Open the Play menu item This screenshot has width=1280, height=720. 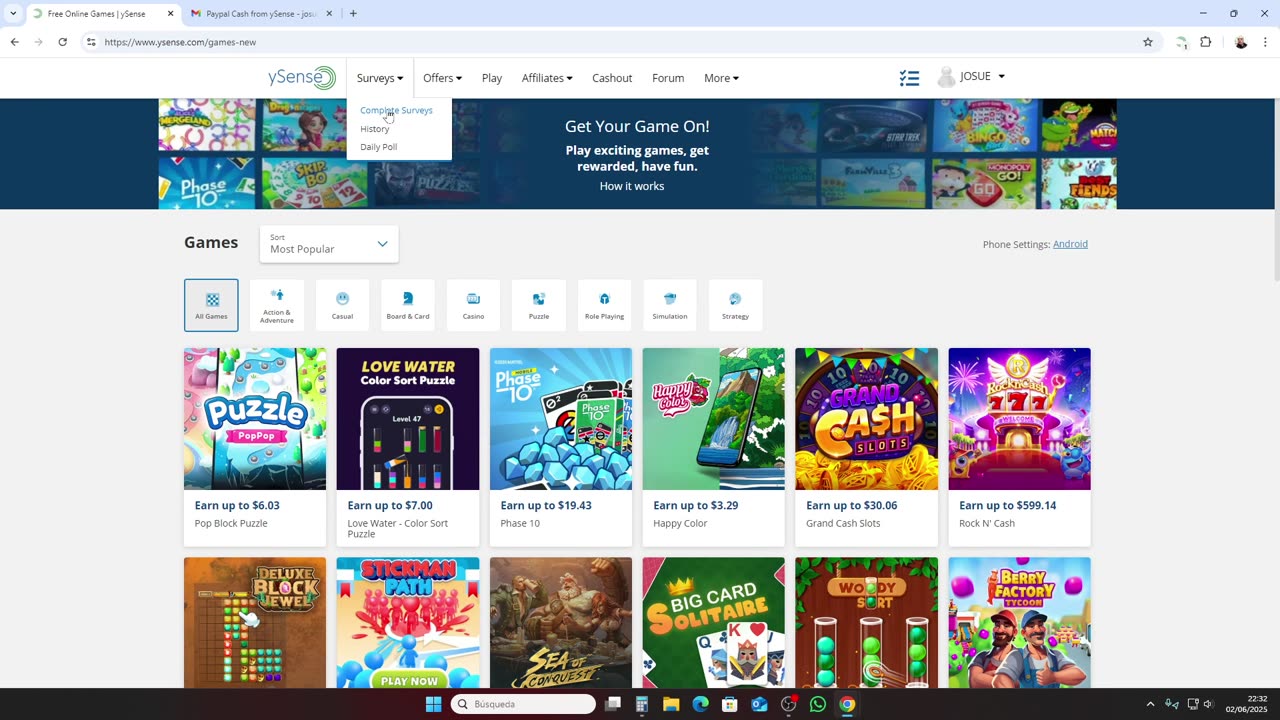pos(492,78)
